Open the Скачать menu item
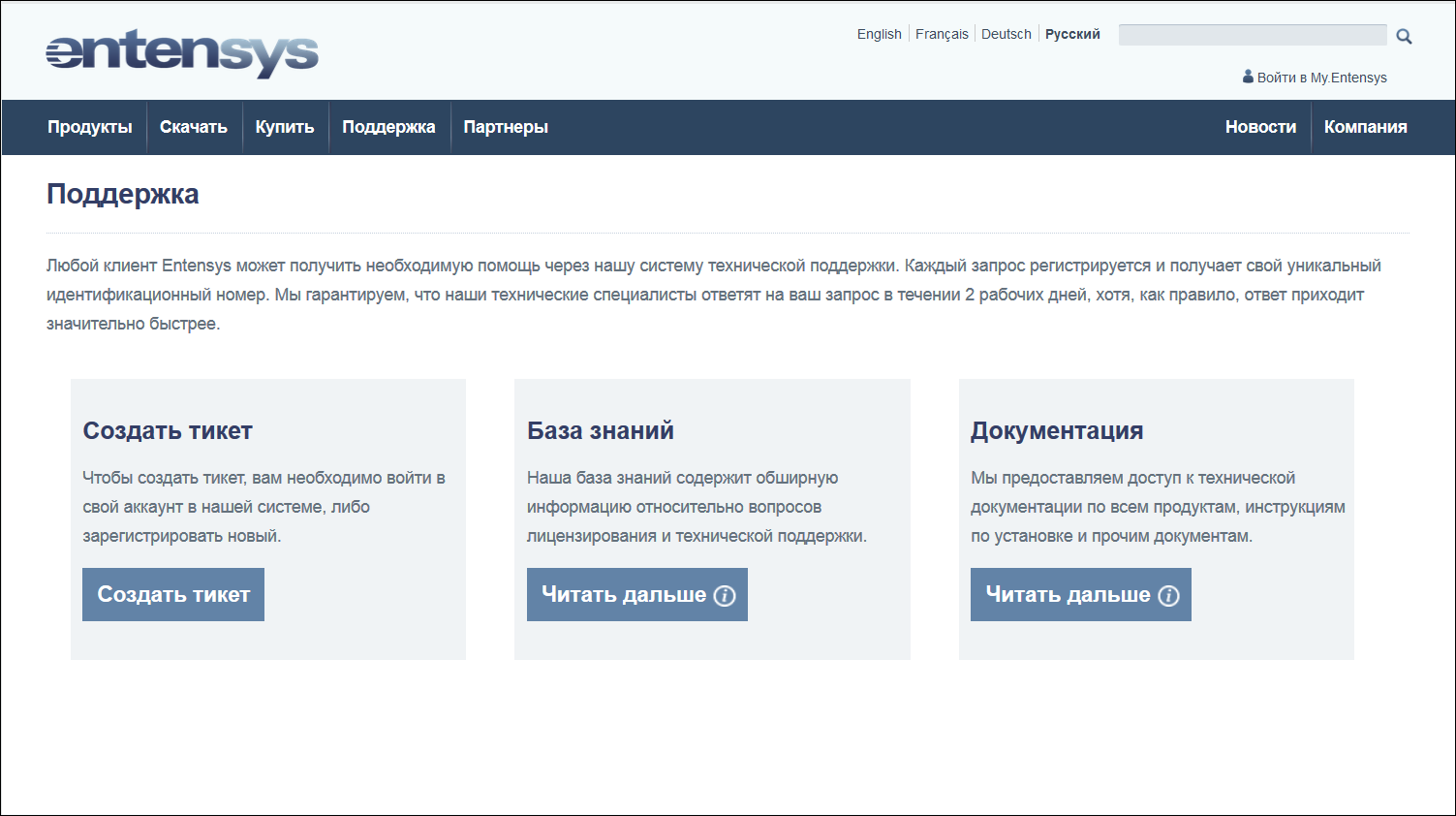This screenshot has width=1456, height=816. coord(194,127)
